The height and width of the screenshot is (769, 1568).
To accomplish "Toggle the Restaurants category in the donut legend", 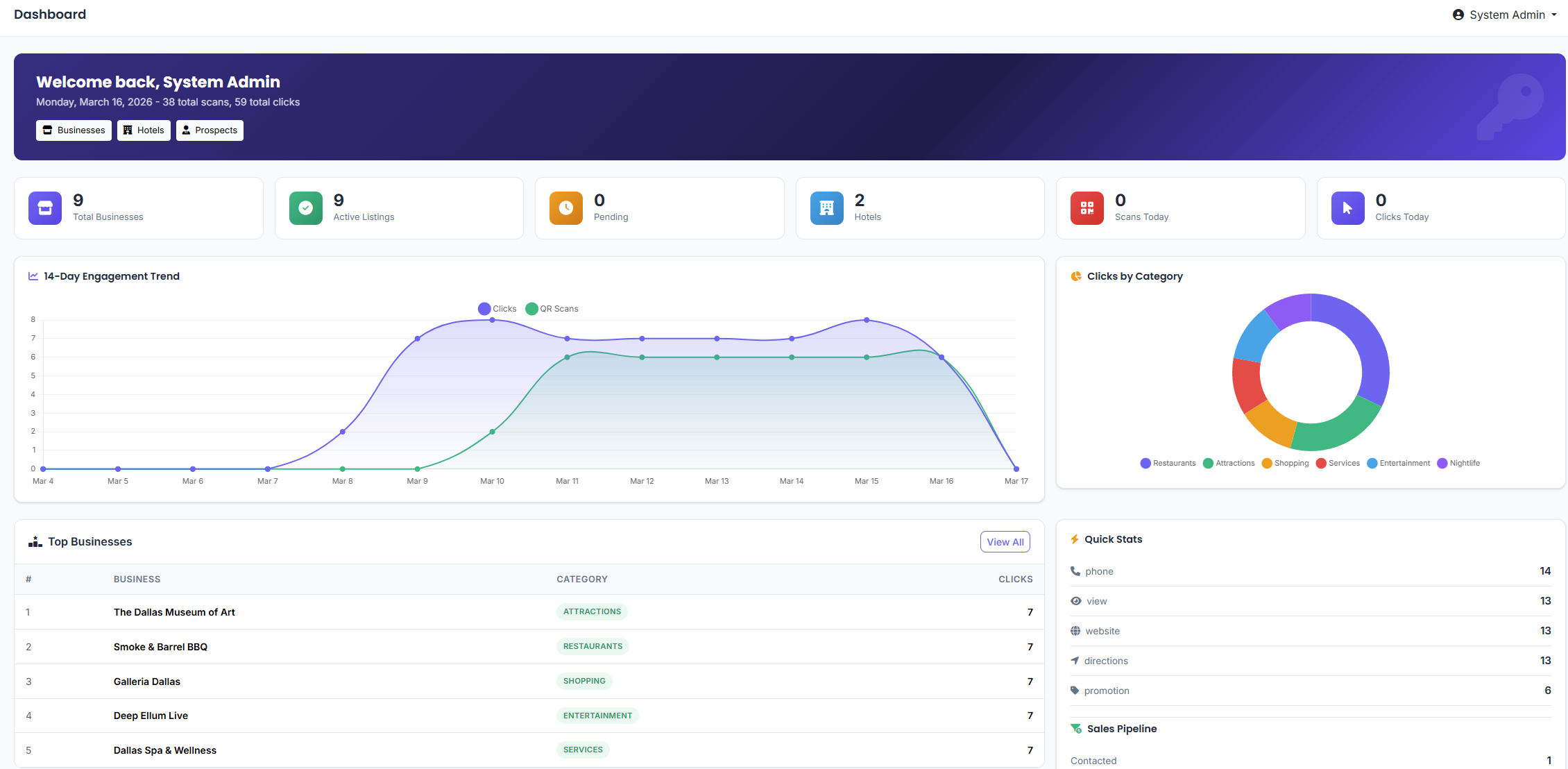I will (1168, 463).
